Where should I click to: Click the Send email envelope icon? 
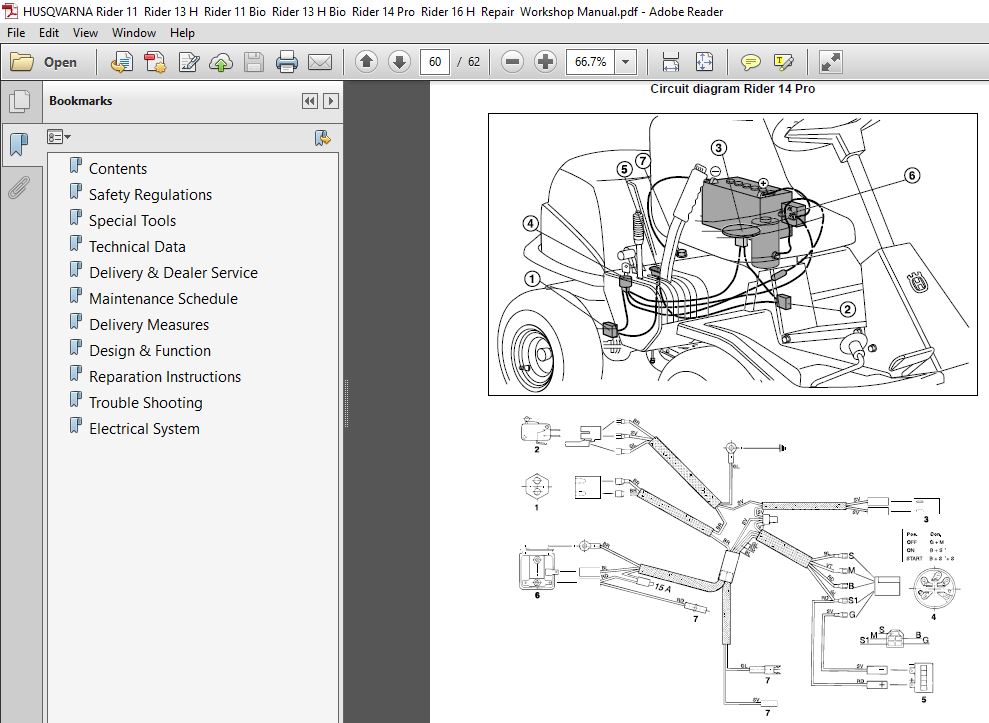[x=320, y=62]
